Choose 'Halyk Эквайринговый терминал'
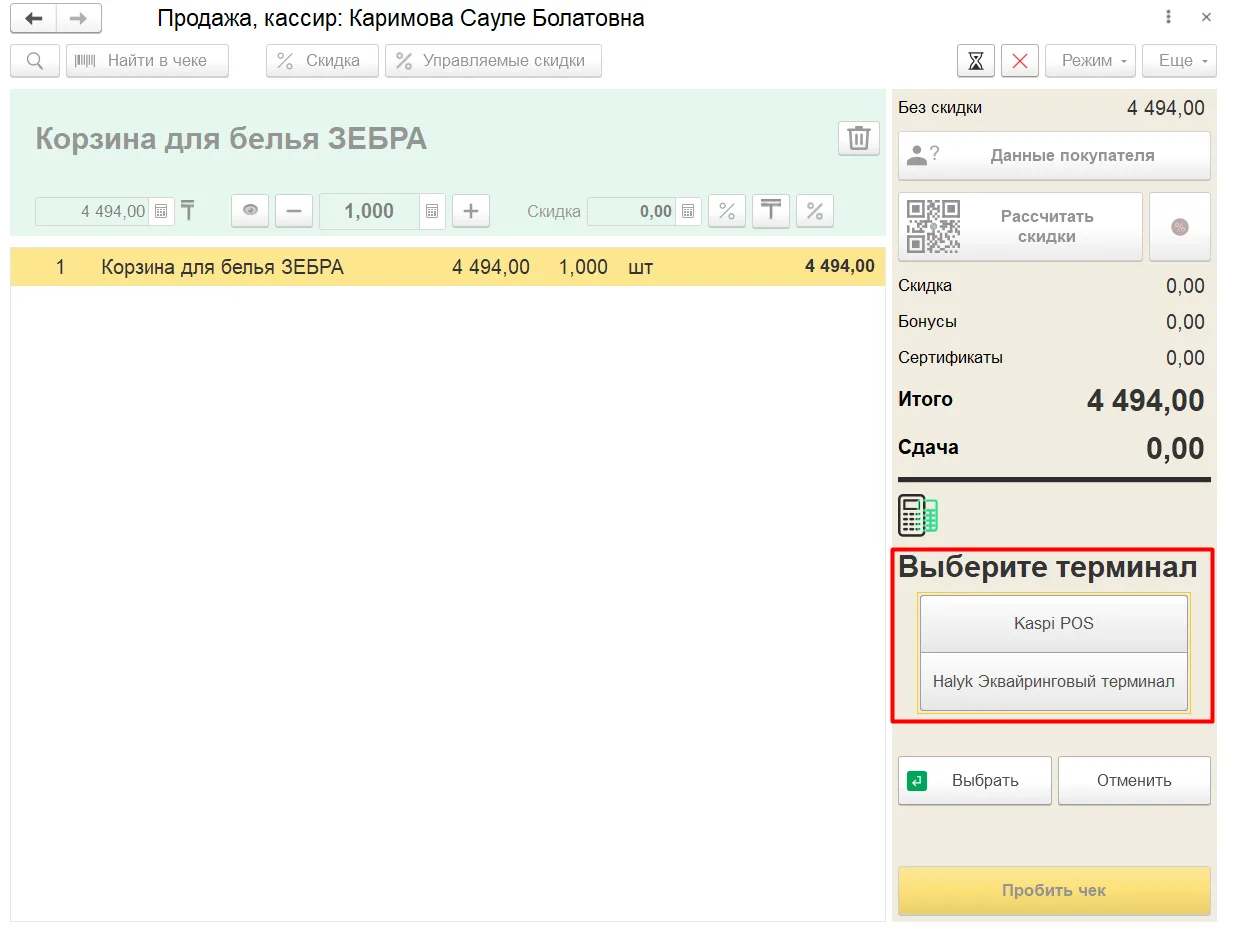The height and width of the screenshot is (928, 1235). (1054, 682)
